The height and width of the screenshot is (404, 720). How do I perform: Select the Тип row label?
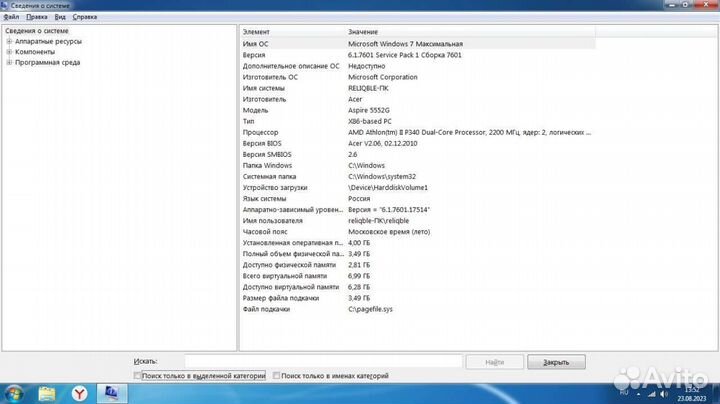coord(248,121)
